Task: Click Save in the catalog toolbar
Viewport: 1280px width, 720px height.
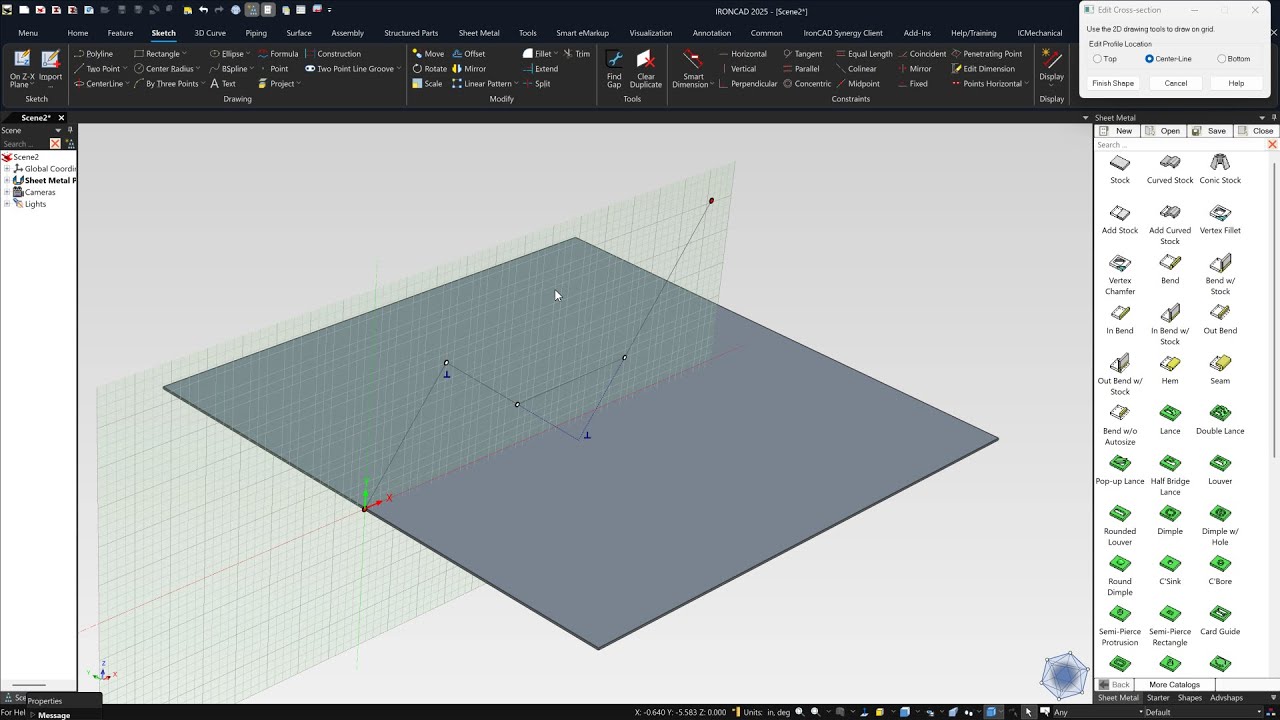Action: [x=1209, y=131]
